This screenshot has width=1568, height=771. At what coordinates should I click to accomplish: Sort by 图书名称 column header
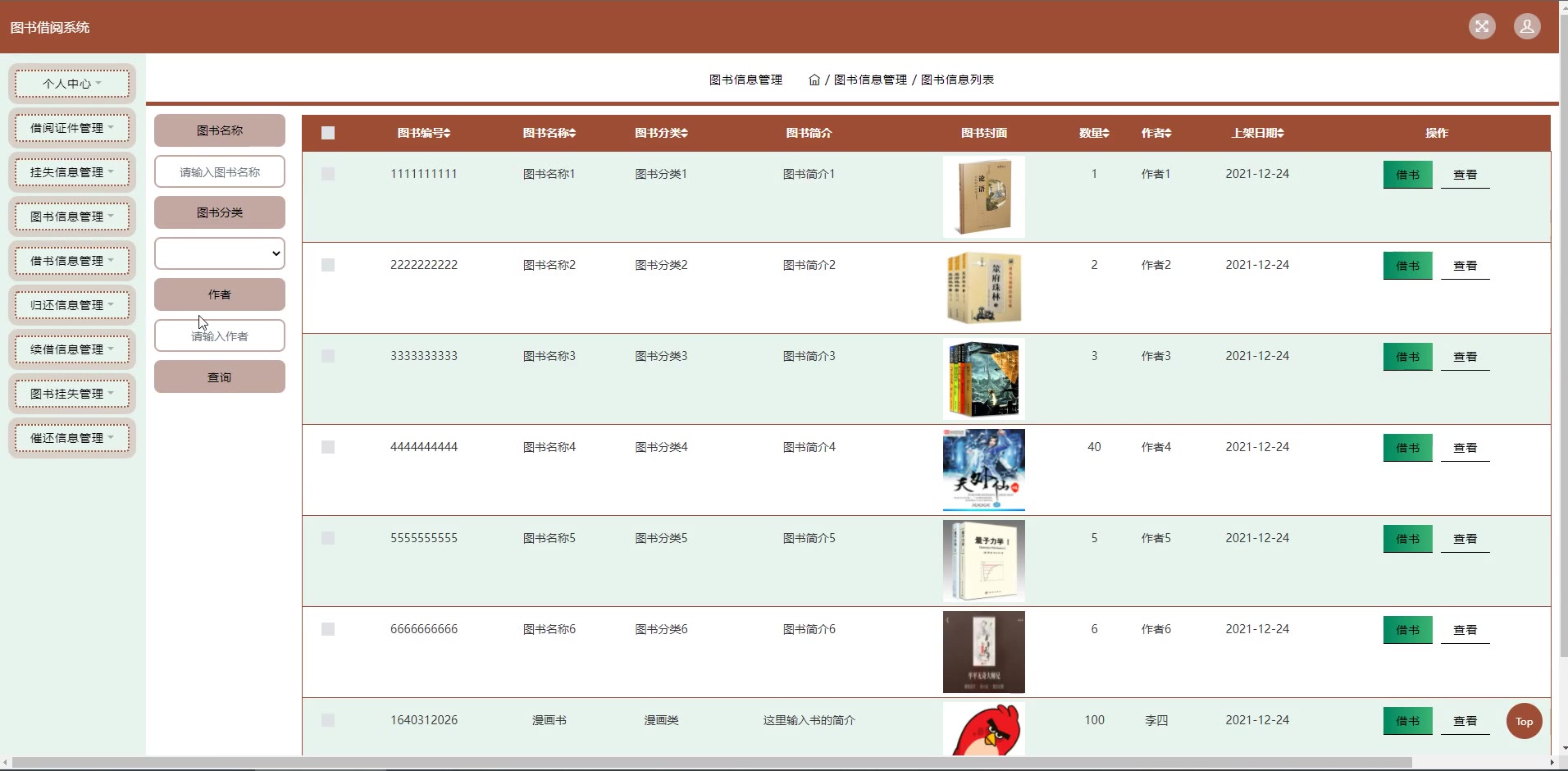(549, 133)
